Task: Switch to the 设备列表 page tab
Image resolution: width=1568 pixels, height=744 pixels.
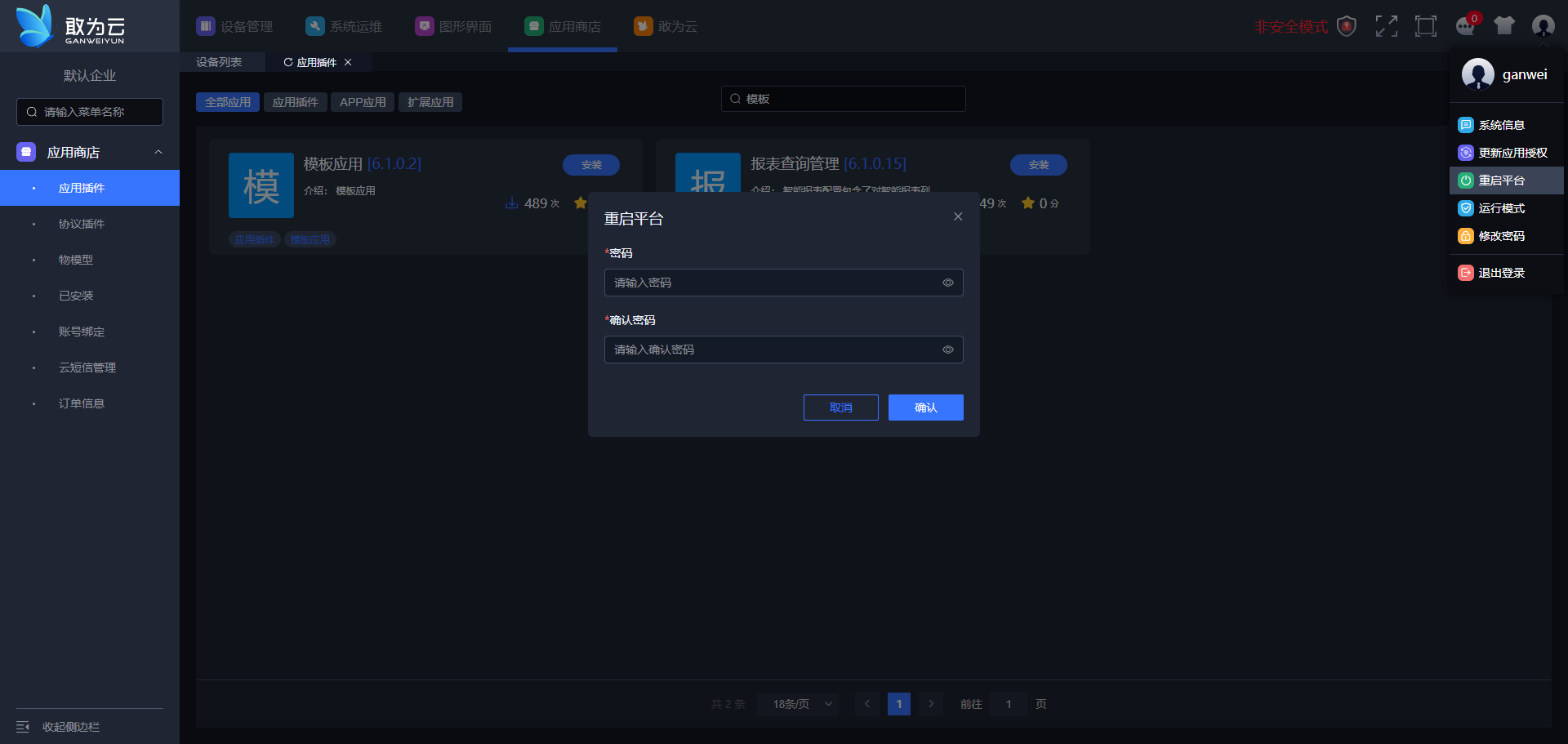Action: coord(219,62)
